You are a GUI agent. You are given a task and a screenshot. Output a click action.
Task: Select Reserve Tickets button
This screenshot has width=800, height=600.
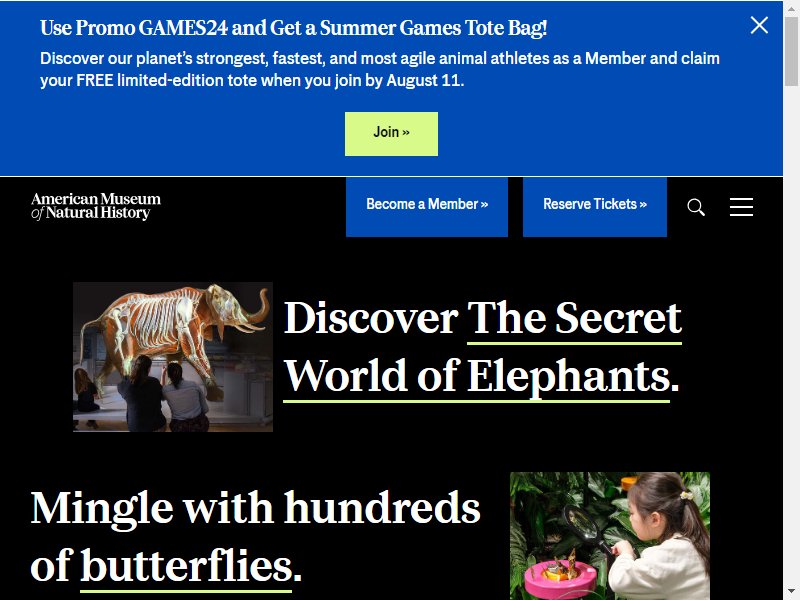pos(595,207)
